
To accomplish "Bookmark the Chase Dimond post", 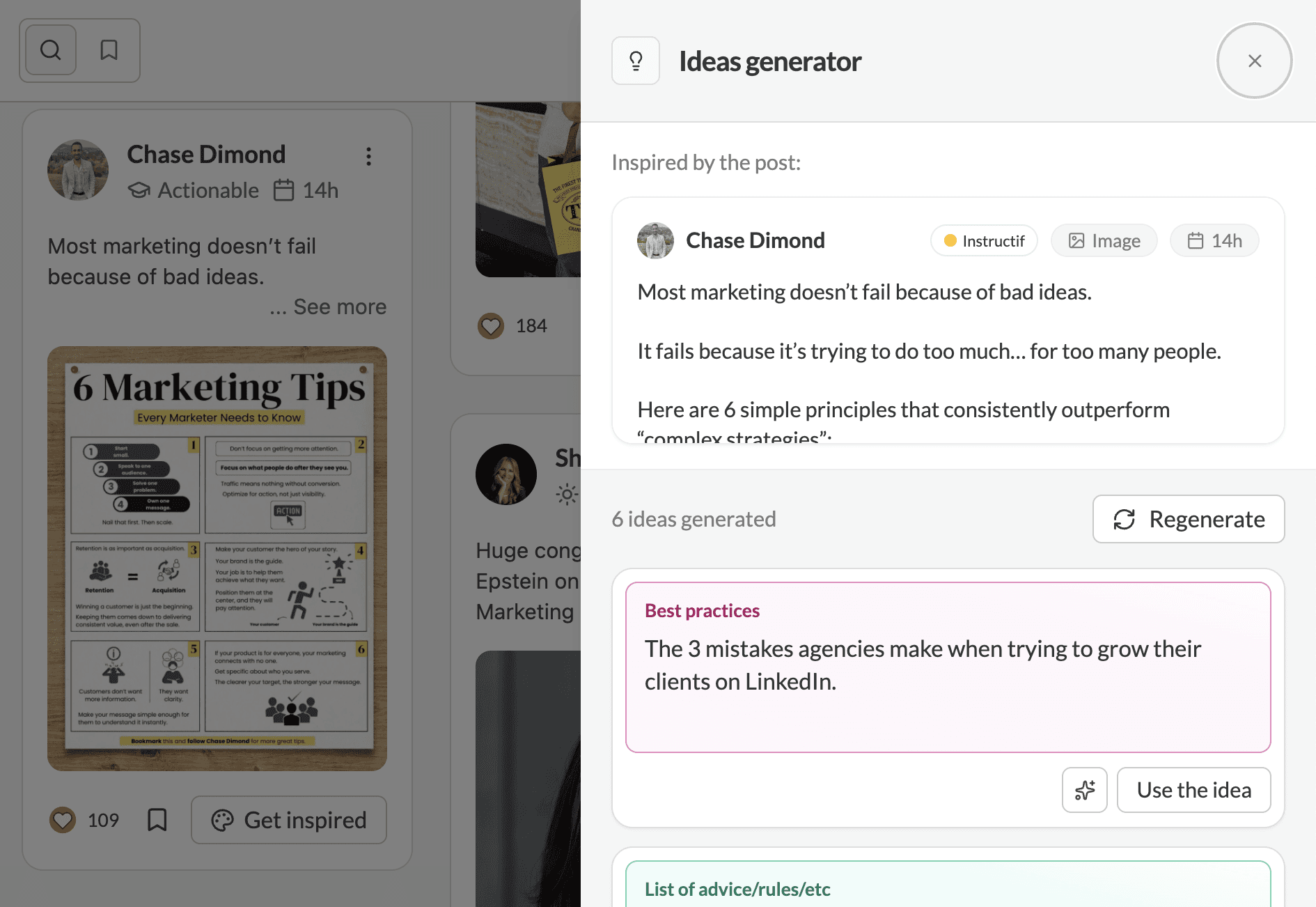I will [x=157, y=820].
